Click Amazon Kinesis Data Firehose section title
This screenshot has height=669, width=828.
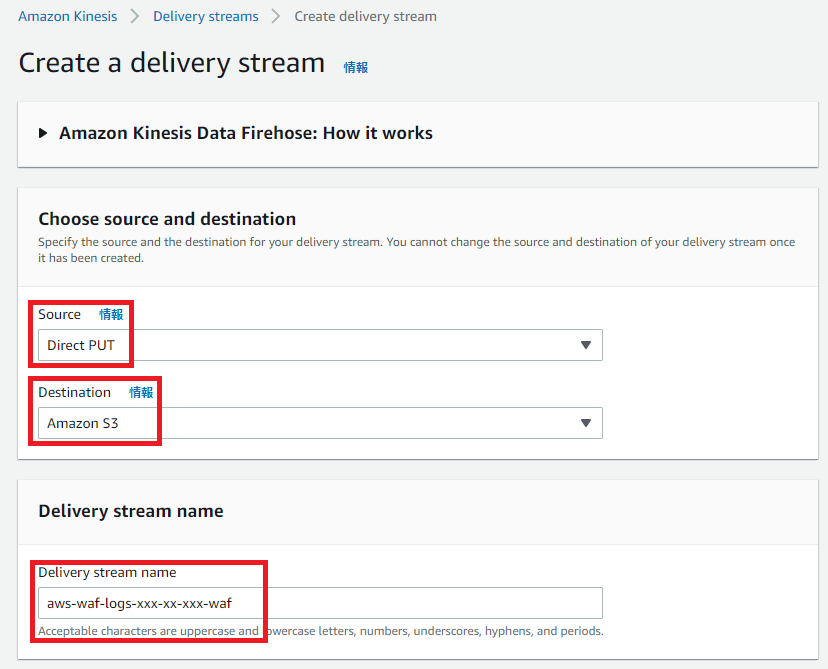(245, 133)
